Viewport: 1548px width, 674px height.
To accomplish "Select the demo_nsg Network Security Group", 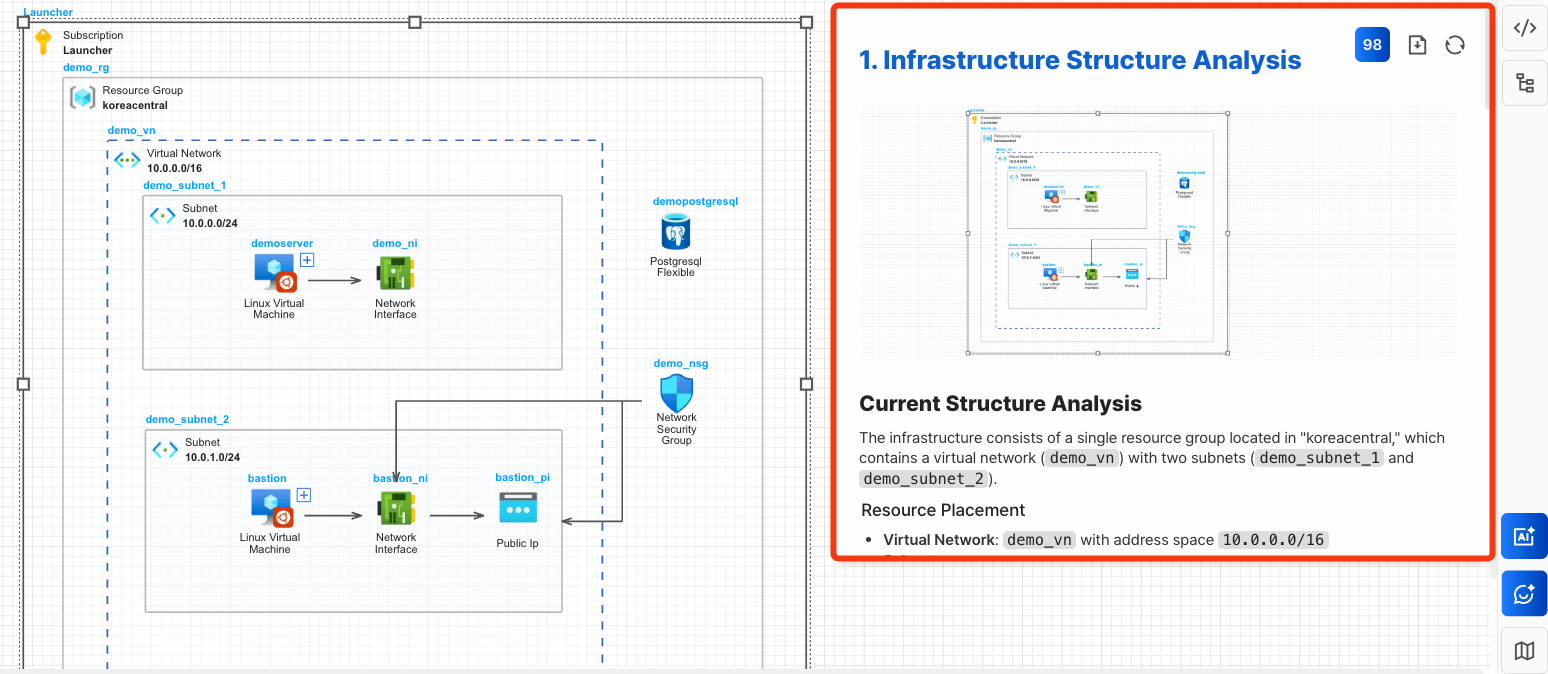I will [x=676, y=392].
